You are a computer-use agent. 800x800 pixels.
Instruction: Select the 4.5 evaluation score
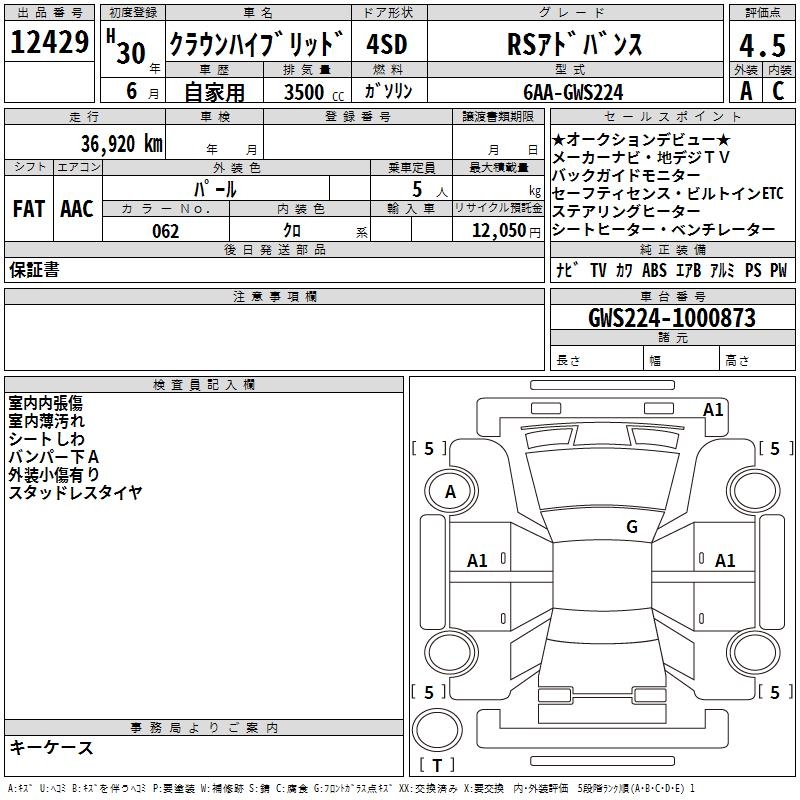762,44
